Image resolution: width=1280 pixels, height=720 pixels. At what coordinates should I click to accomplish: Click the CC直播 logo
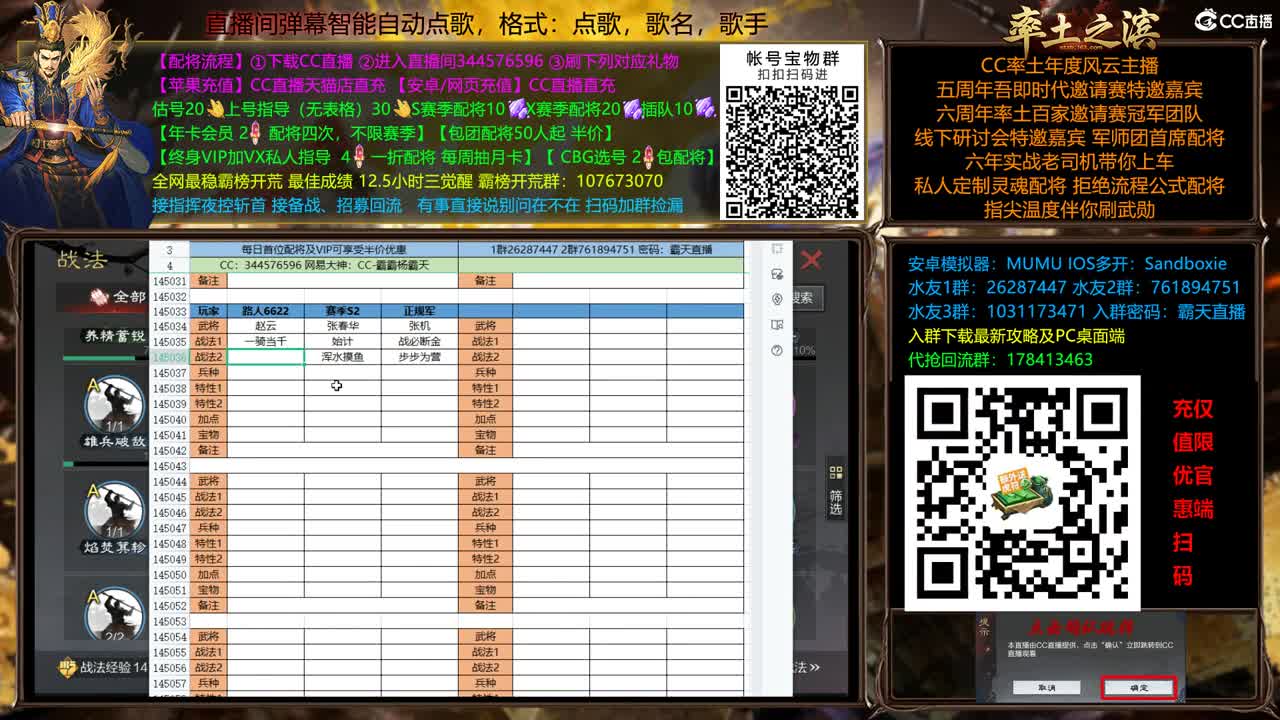(1234, 20)
